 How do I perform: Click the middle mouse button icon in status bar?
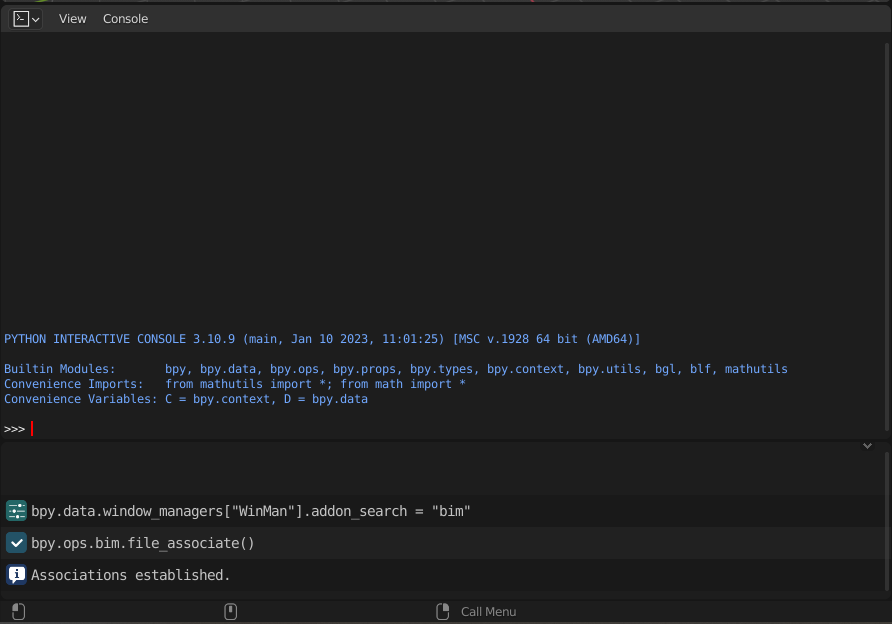[230, 611]
